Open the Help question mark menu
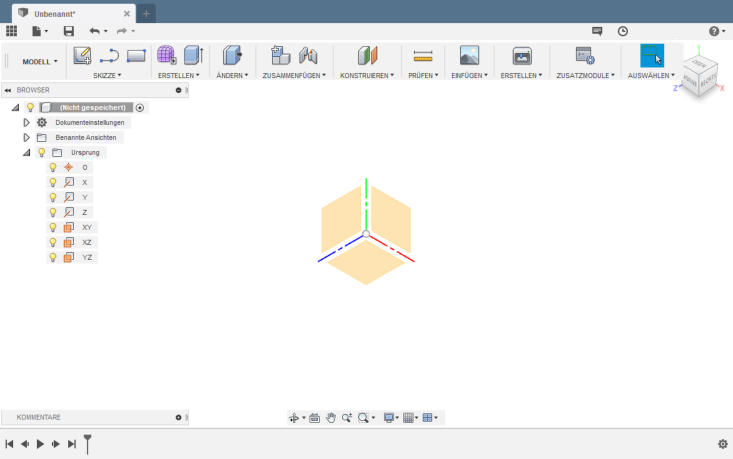This screenshot has height=459, width=733. point(717,31)
